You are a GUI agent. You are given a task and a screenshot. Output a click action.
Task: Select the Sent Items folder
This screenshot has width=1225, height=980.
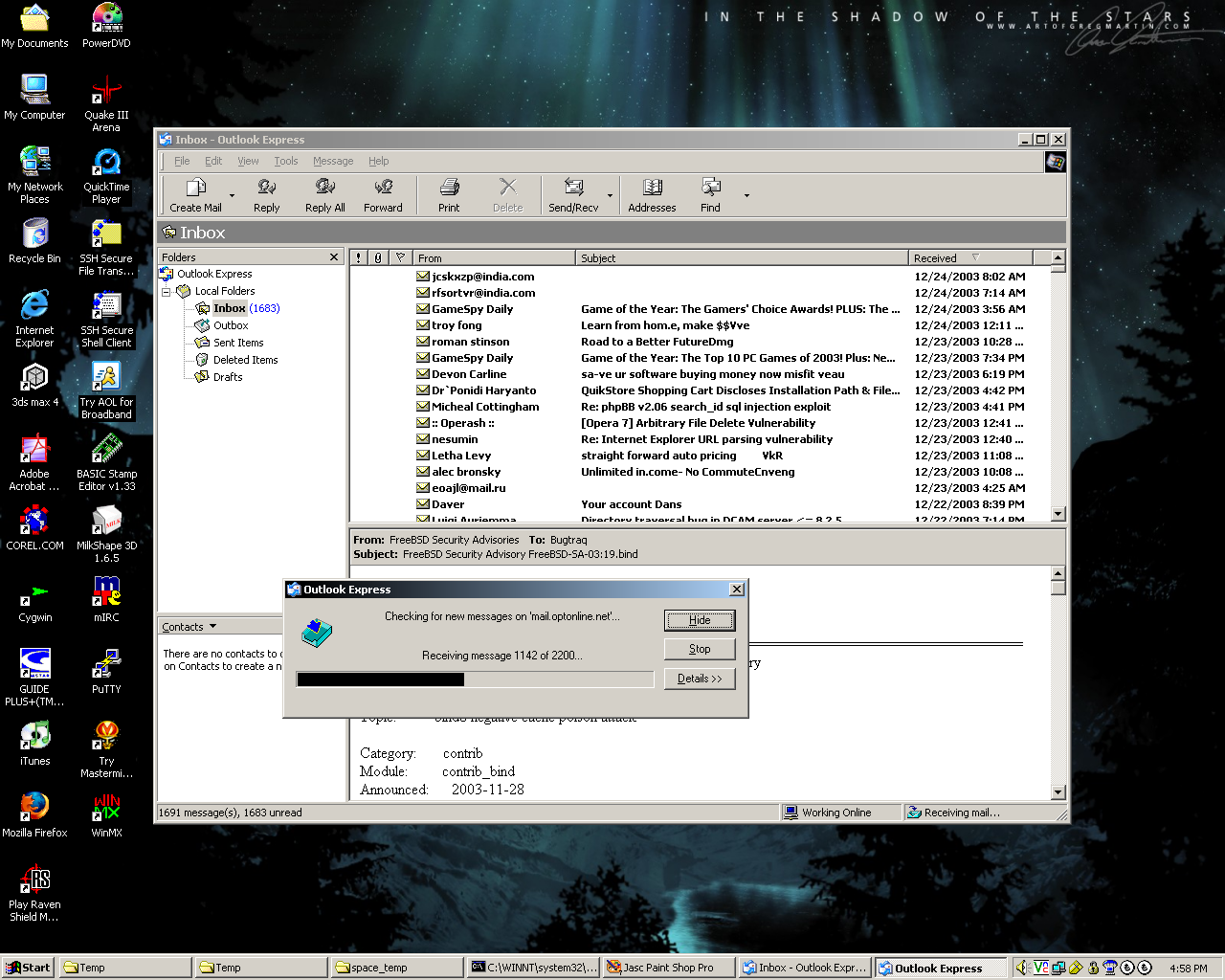pos(229,343)
